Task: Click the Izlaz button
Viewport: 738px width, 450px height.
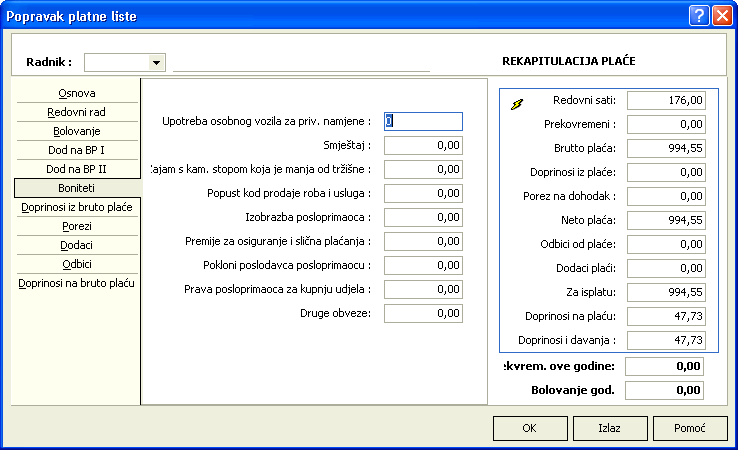Action: [x=609, y=428]
